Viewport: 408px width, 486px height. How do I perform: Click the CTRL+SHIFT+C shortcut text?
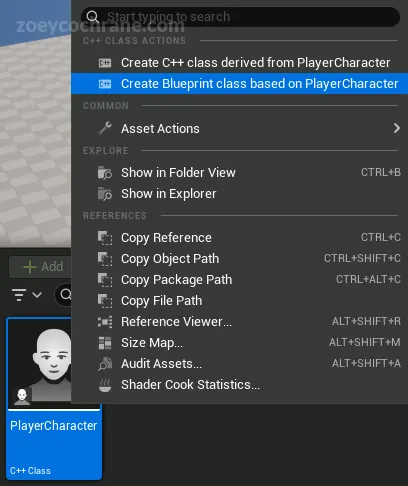[362, 258]
